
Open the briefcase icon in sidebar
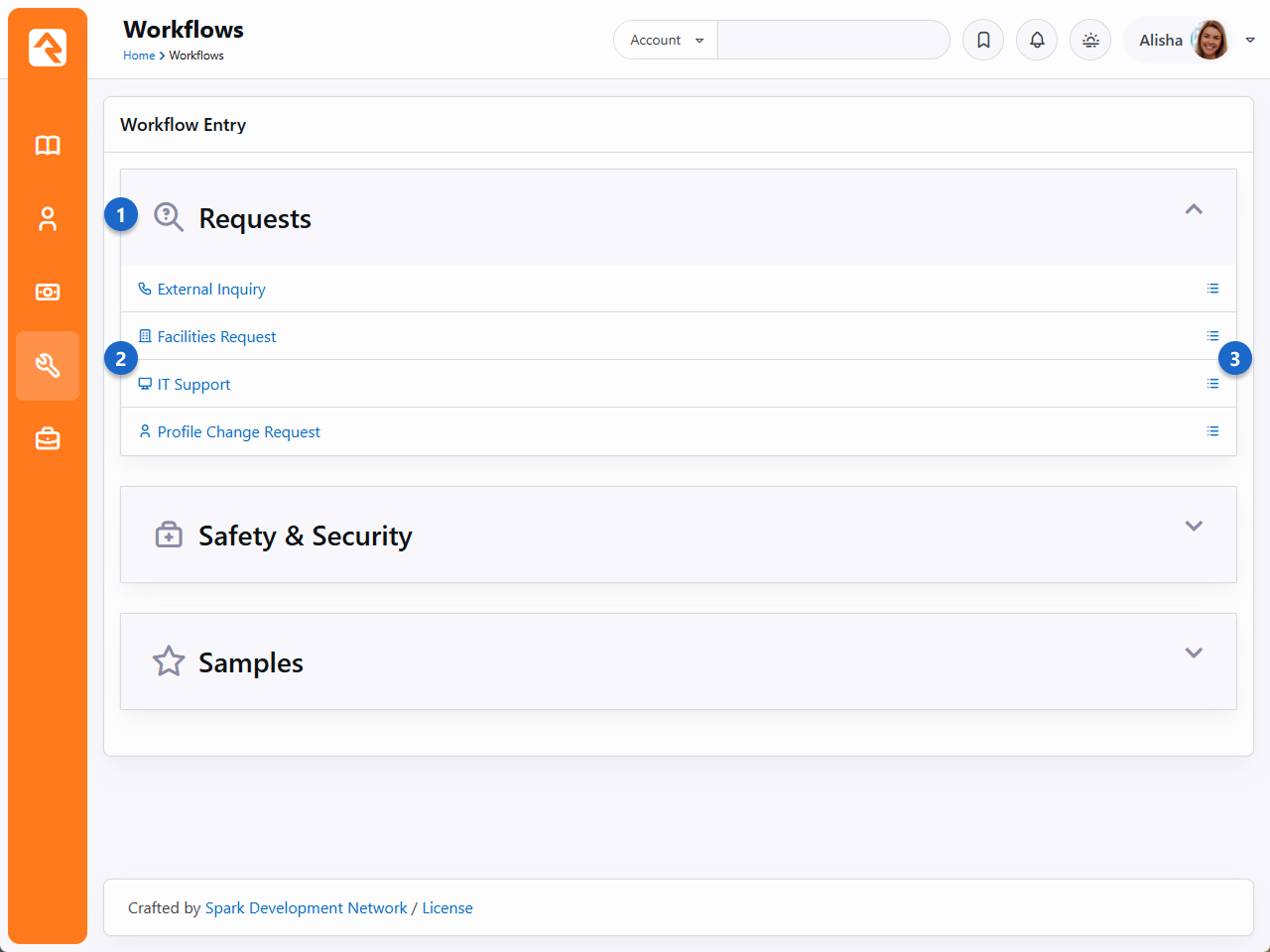[x=48, y=438]
